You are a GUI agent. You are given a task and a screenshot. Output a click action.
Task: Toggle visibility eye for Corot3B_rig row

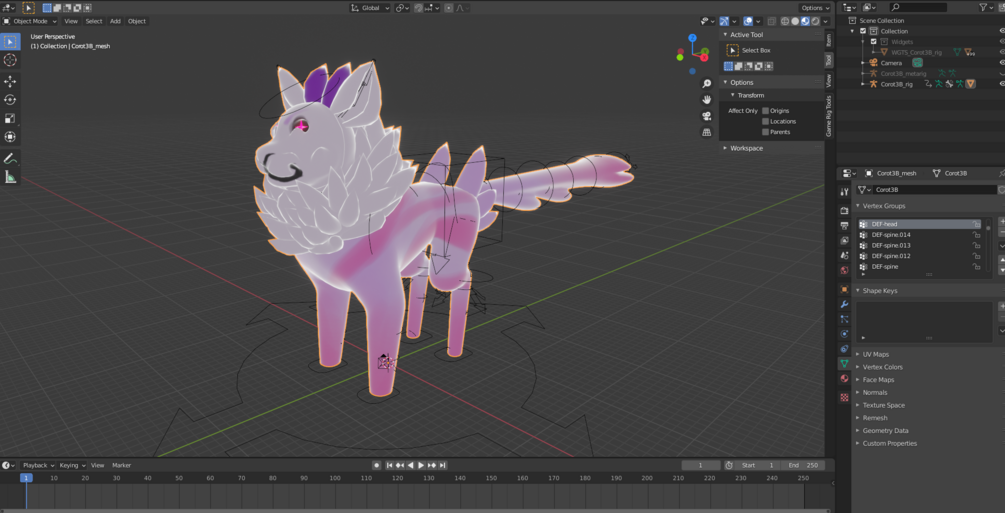click(x=1002, y=84)
